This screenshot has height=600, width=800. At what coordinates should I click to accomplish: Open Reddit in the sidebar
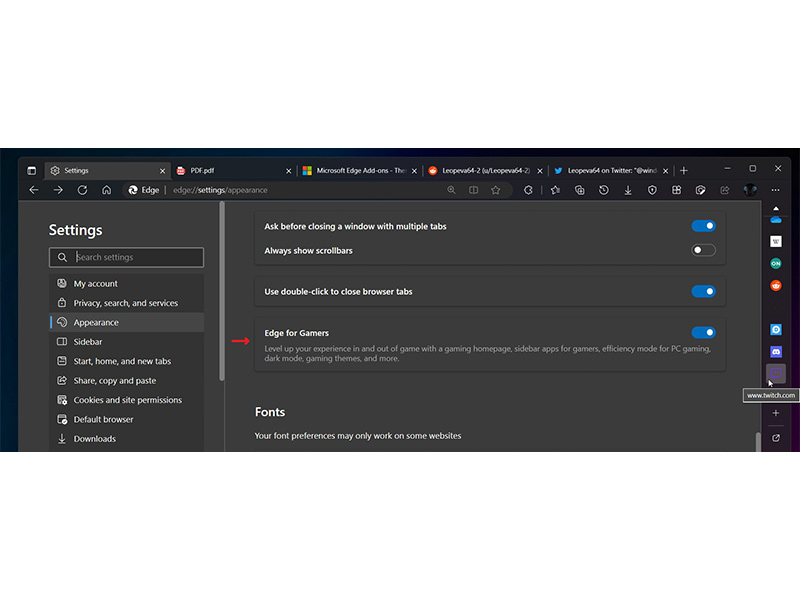(x=776, y=285)
